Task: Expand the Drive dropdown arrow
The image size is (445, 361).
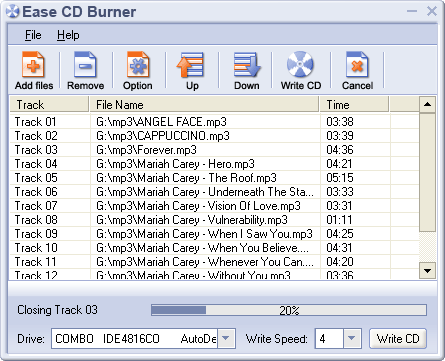Action: [226, 339]
